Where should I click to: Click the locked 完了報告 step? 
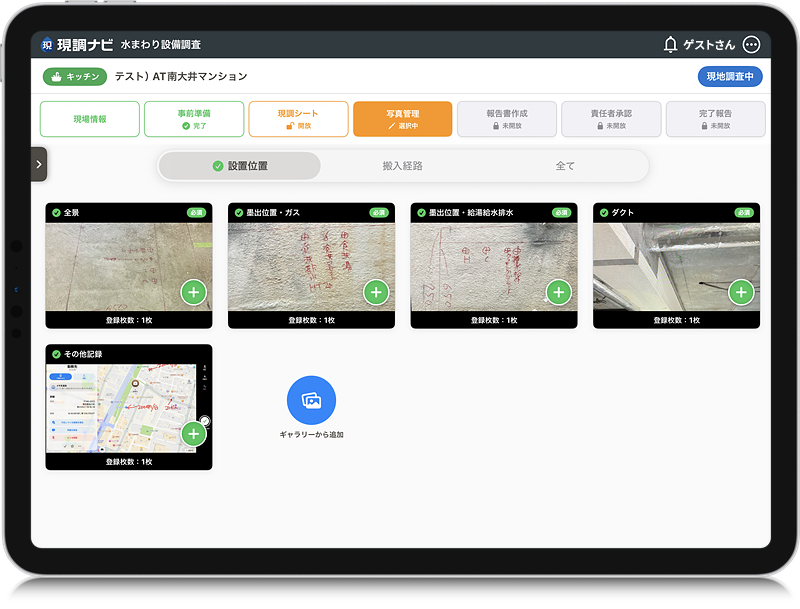715,119
